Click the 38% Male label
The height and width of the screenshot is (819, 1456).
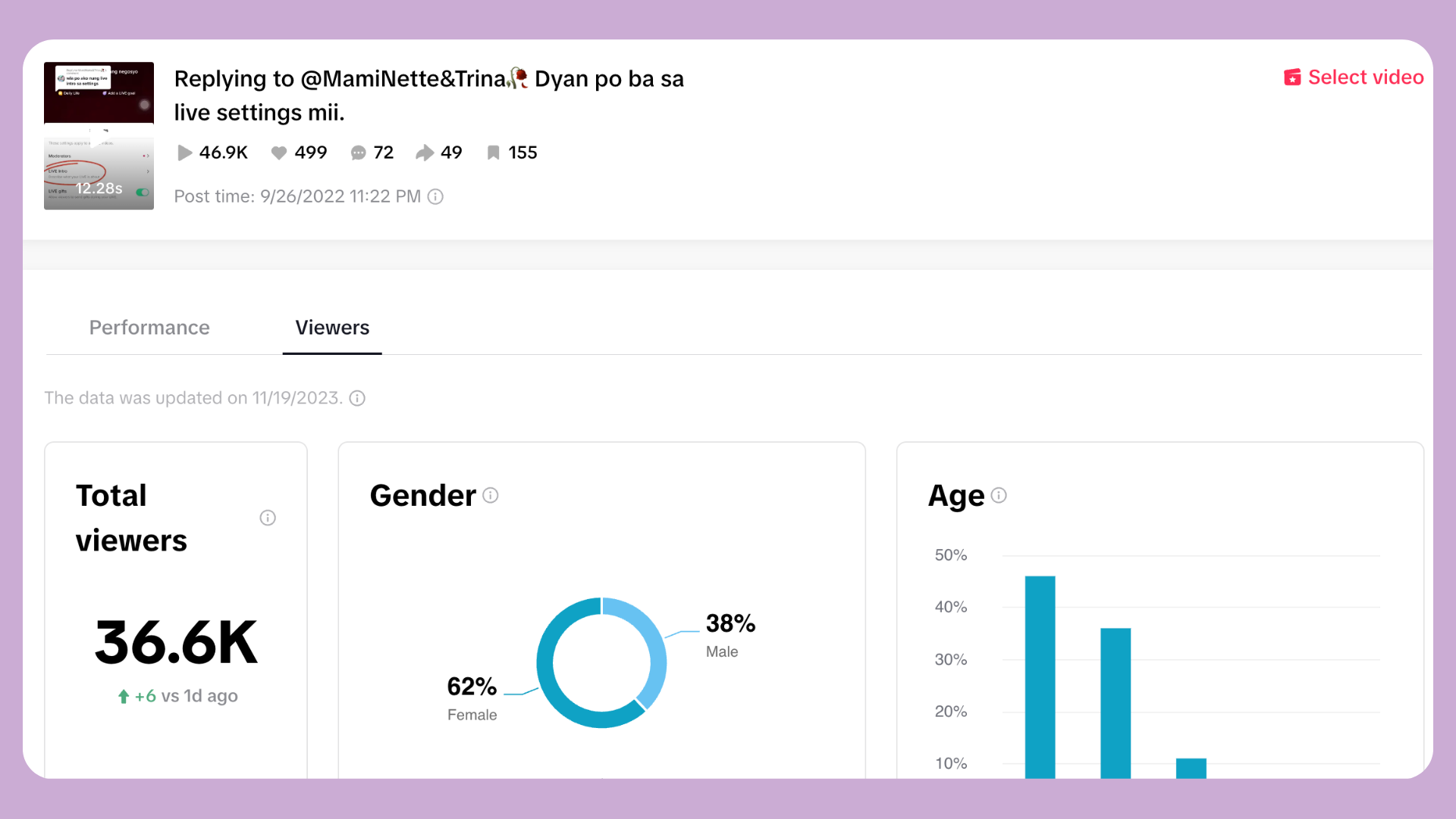[x=730, y=624]
